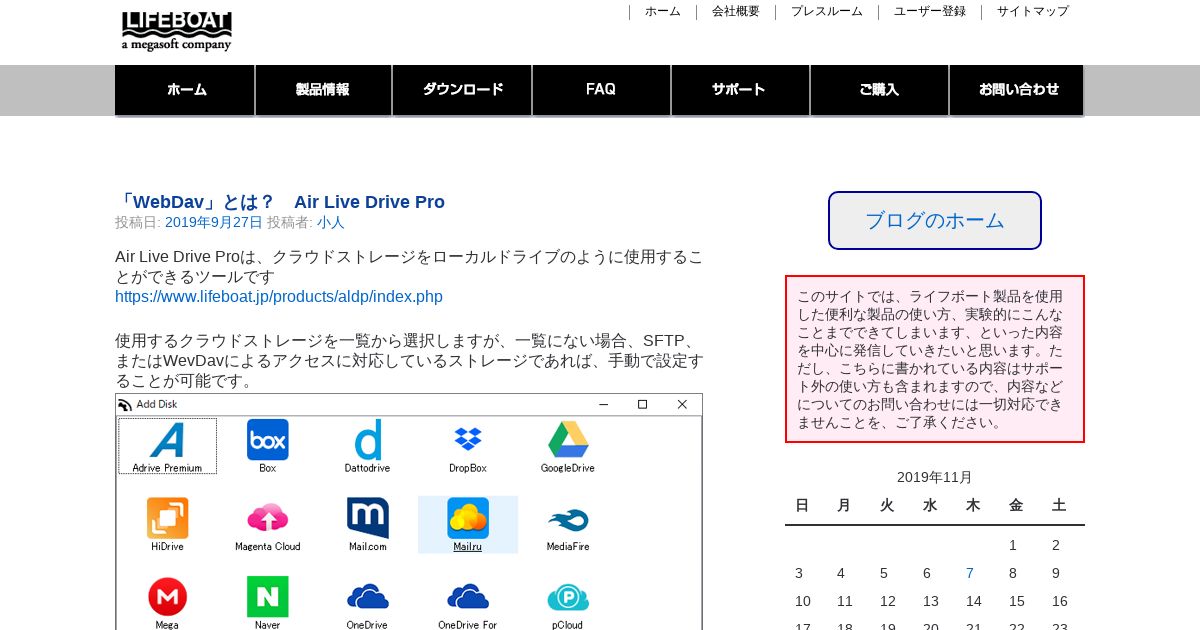
Task: Maximize the Add Disk window
Action: click(x=642, y=405)
